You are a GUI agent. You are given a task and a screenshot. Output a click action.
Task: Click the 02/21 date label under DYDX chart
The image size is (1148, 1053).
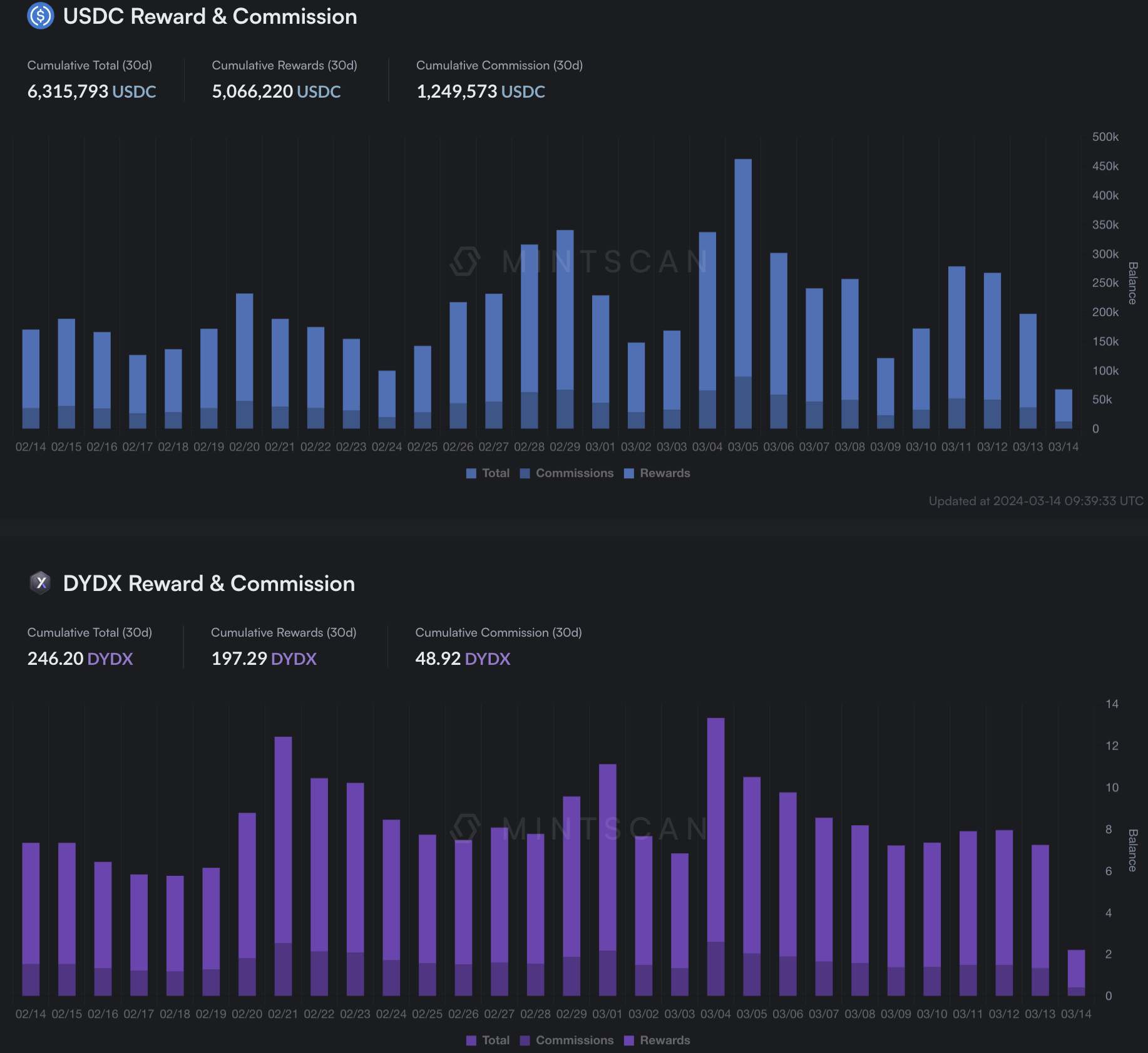tap(283, 1014)
